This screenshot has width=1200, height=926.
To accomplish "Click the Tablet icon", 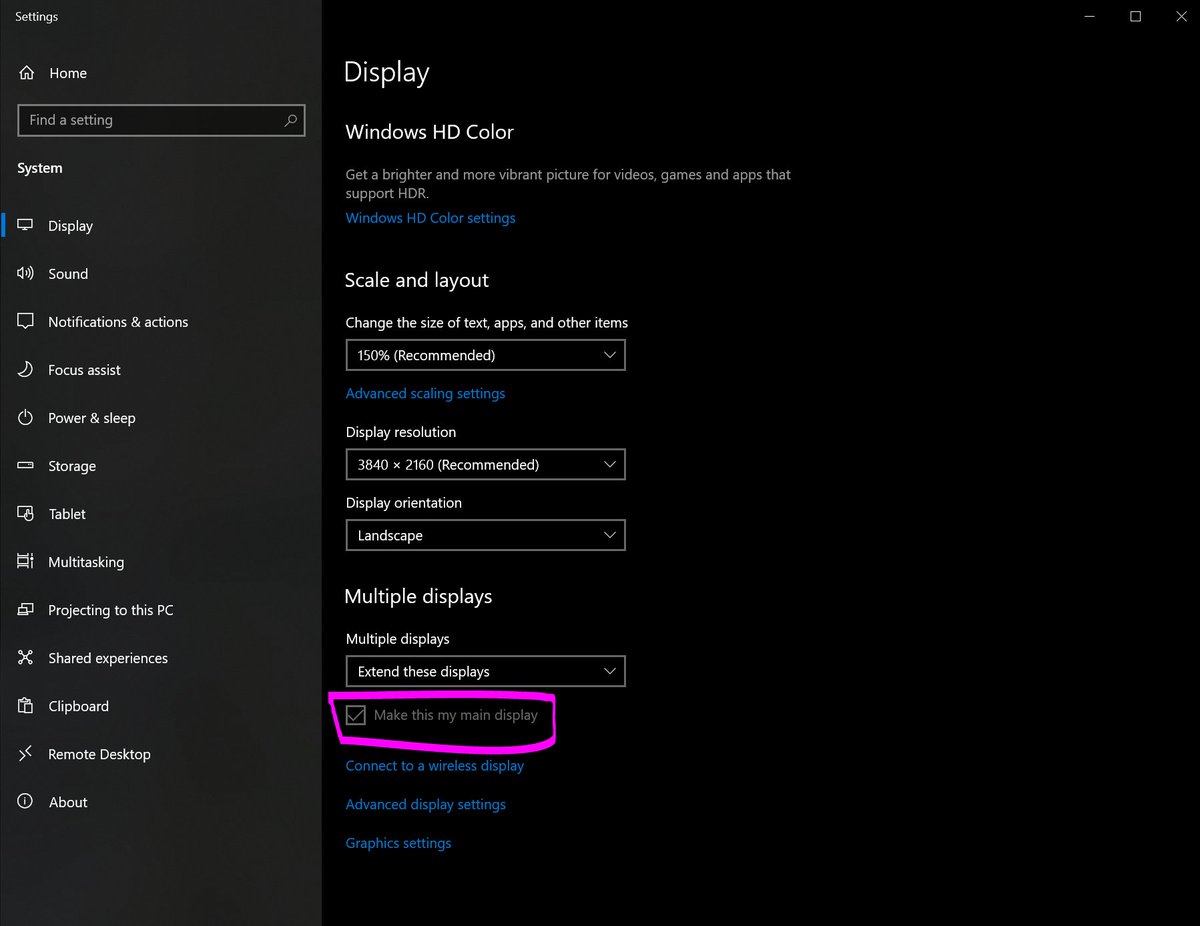I will (x=26, y=514).
